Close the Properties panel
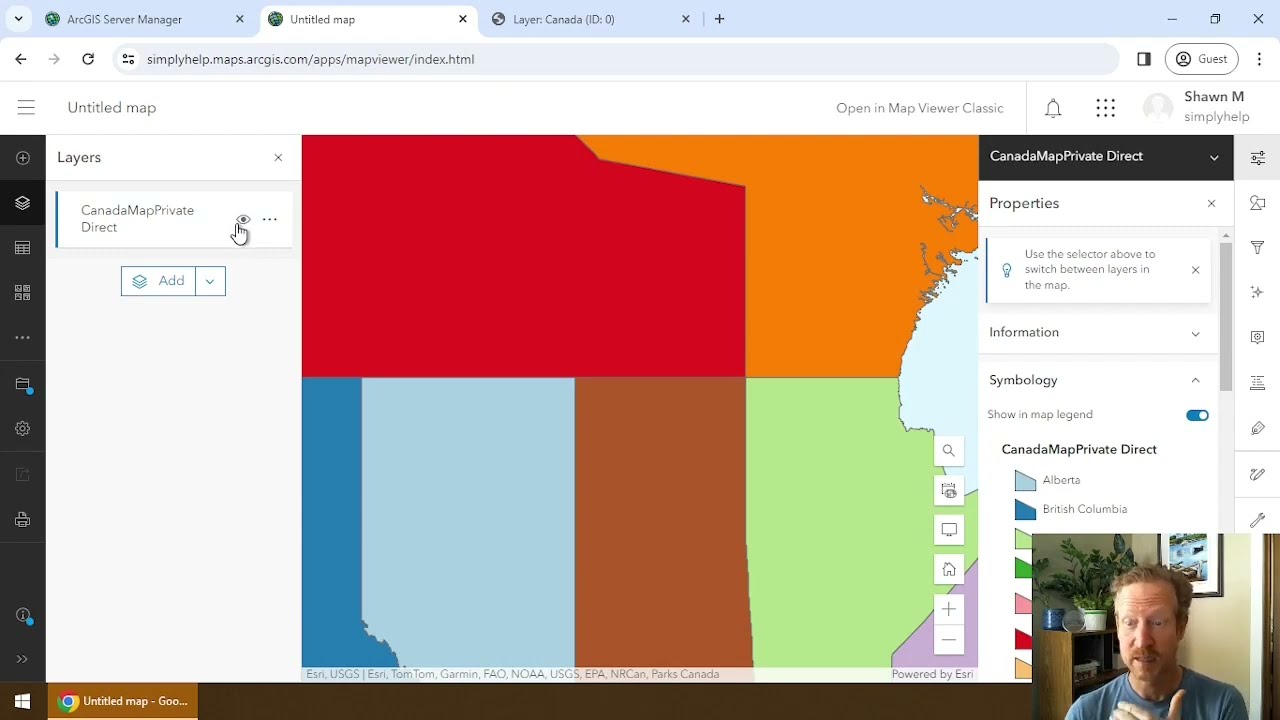This screenshot has height=720, width=1280. pyautogui.click(x=1211, y=204)
